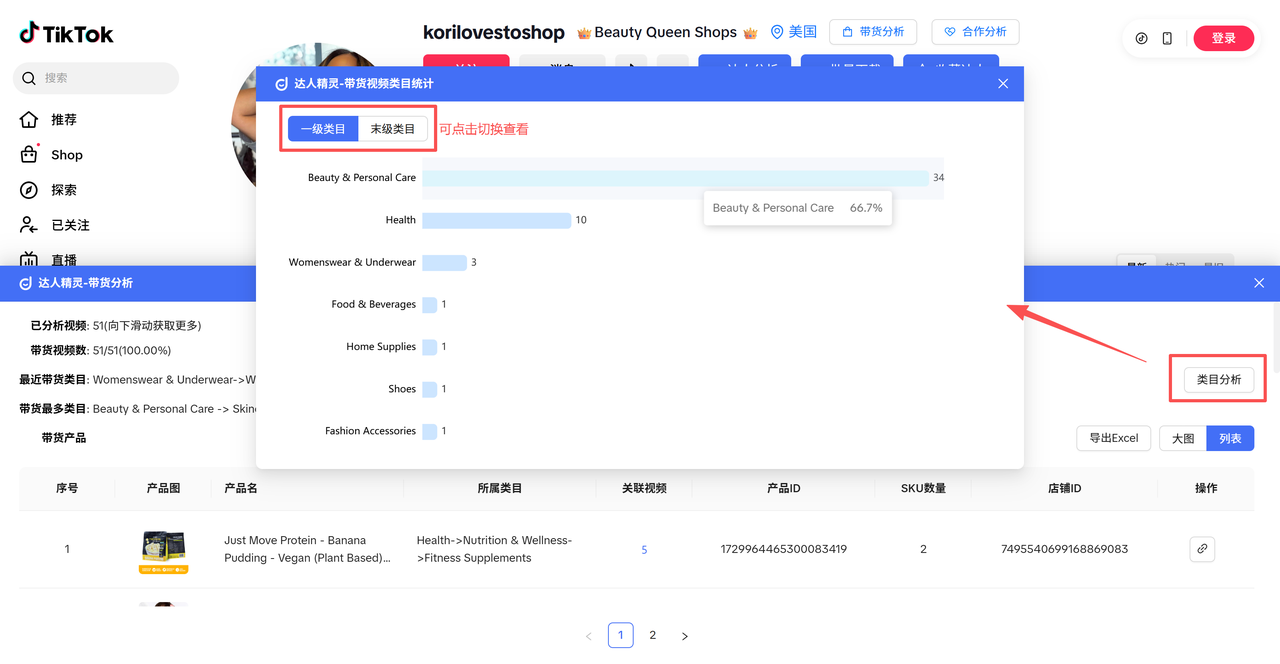
Task: Click the red 登录 login button
Action: point(1223,38)
